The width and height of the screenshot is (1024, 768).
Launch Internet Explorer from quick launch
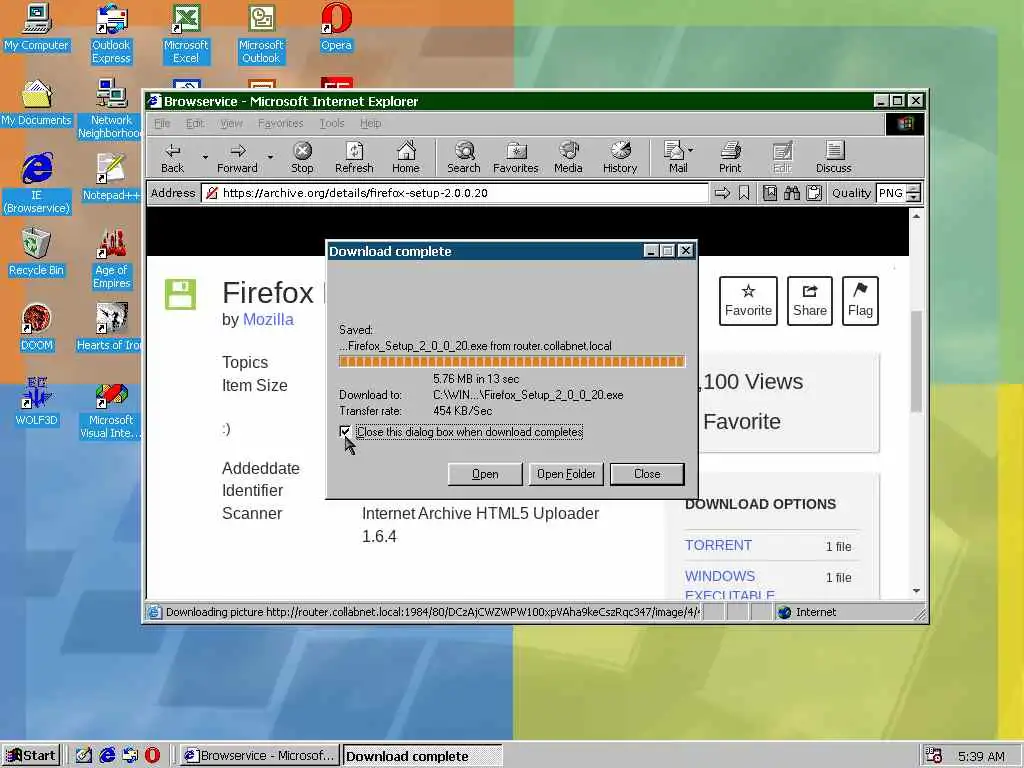coord(107,756)
